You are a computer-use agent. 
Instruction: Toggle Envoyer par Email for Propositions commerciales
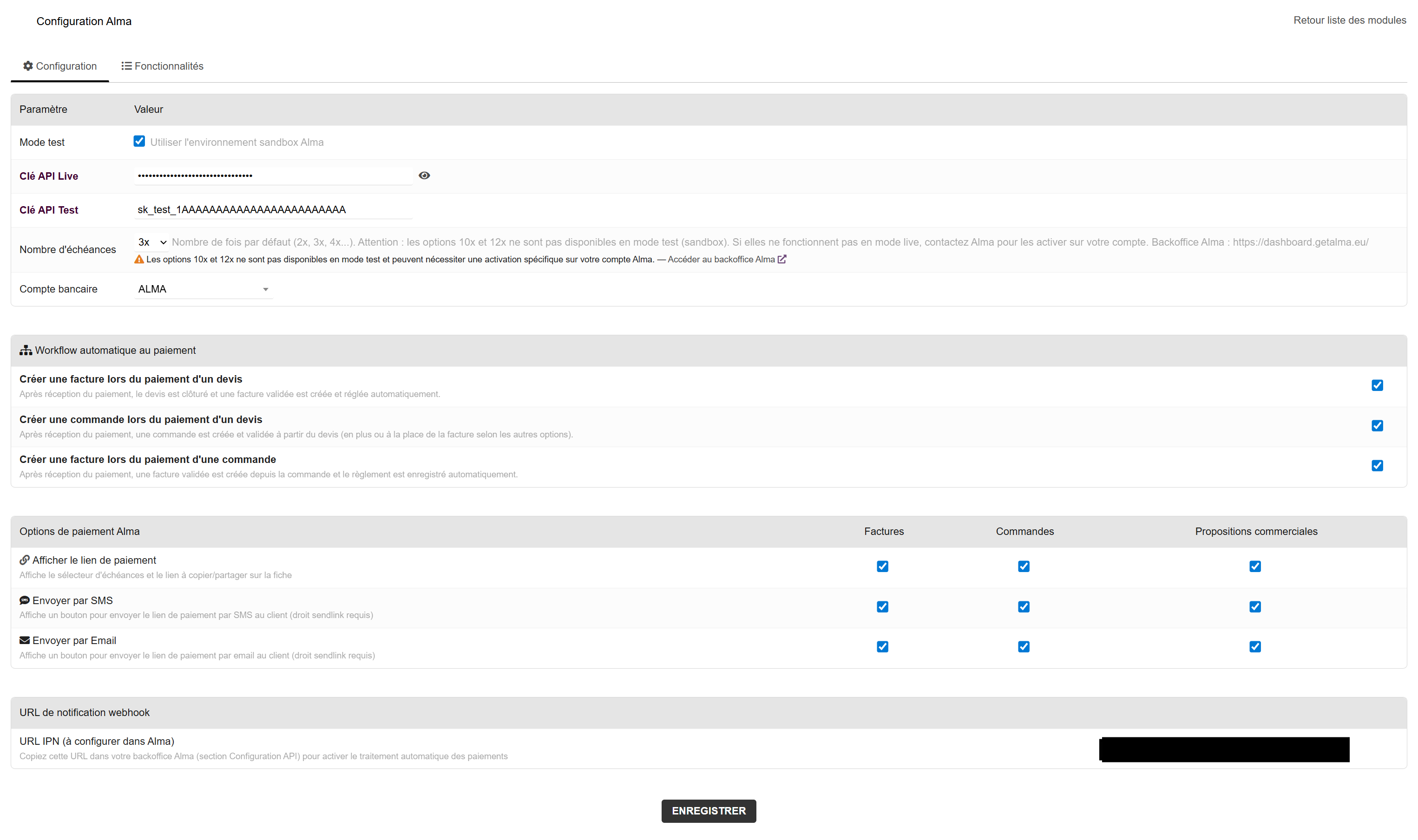pyautogui.click(x=1255, y=646)
